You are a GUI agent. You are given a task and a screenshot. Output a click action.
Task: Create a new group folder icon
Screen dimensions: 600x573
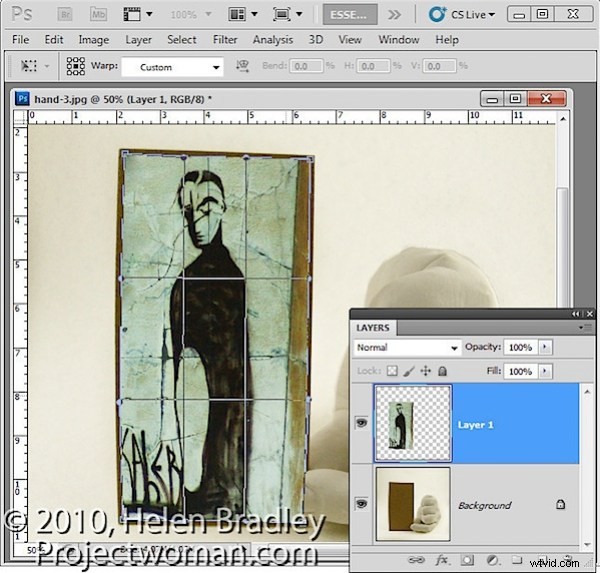pyautogui.click(x=517, y=560)
